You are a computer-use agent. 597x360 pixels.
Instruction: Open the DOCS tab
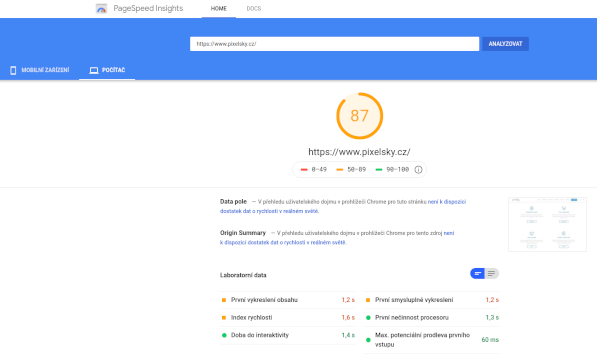[254, 8]
